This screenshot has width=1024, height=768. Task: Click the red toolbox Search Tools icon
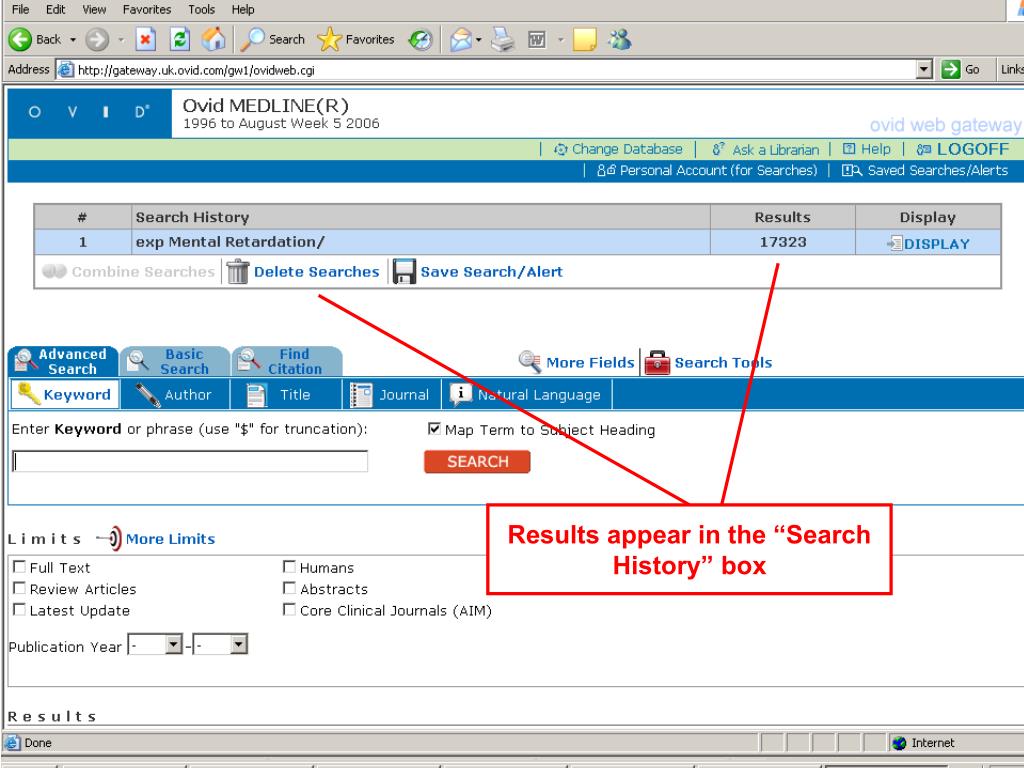pos(657,362)
